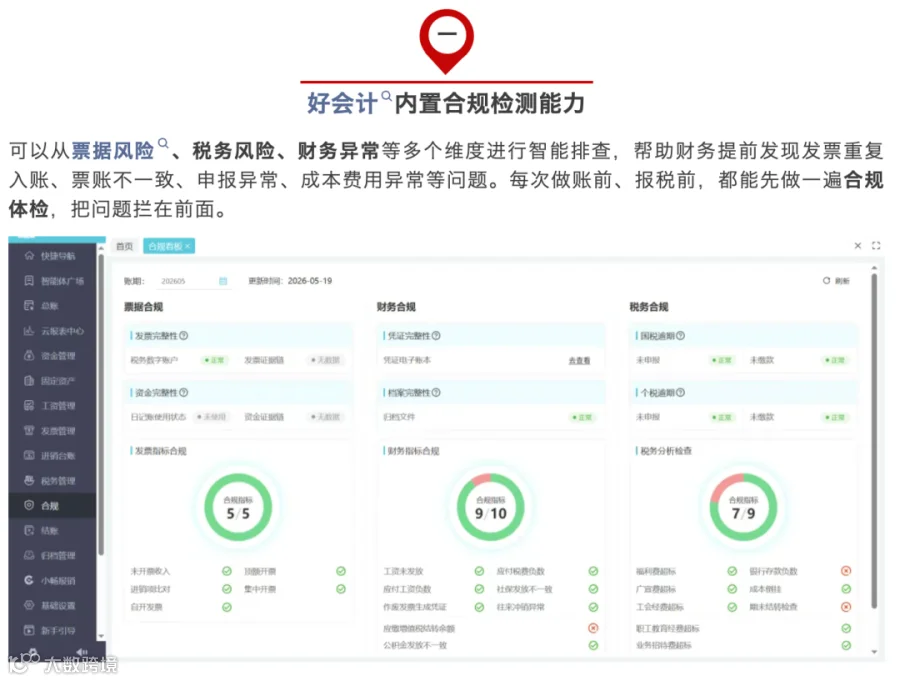Open 归档管理 in the sidebar

coord(51,555)
